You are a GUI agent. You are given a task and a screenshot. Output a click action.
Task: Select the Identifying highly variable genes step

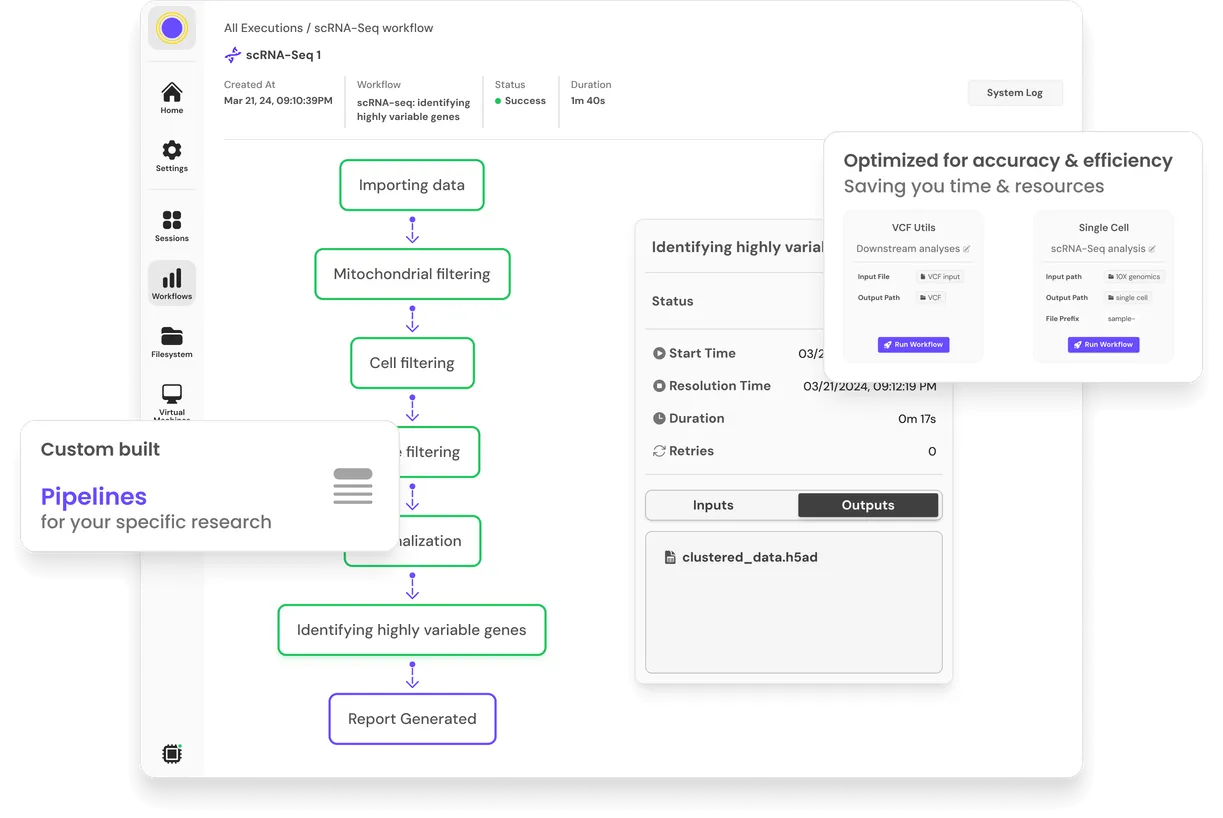(x=412, y=630)
